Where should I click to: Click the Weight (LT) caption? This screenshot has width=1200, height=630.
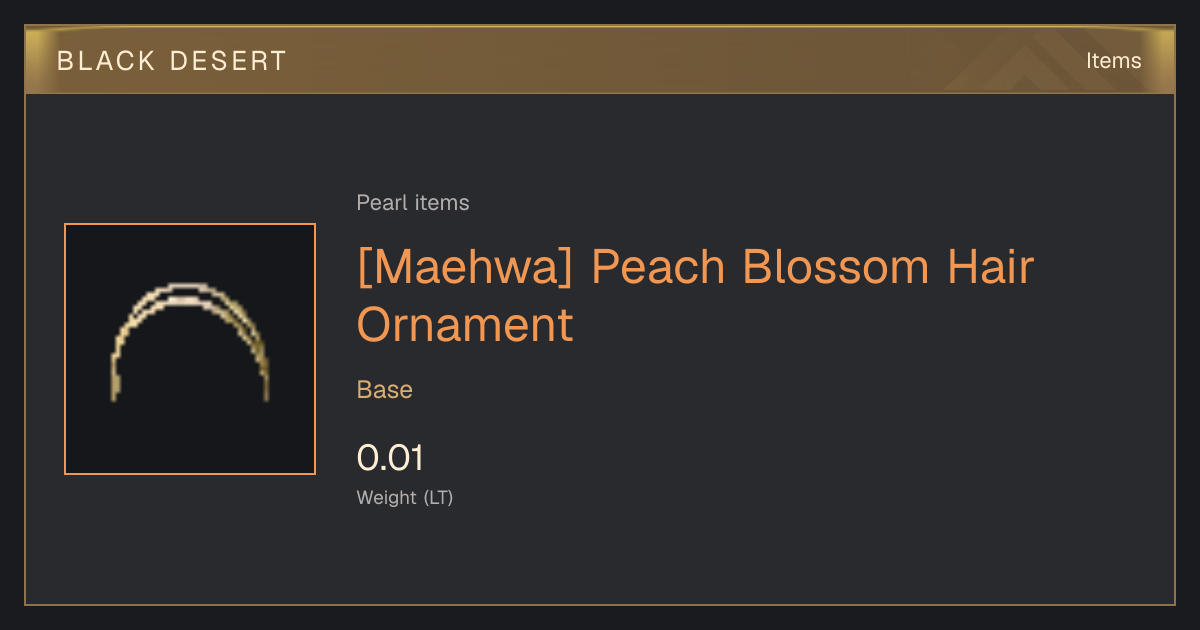coord(405,498)
